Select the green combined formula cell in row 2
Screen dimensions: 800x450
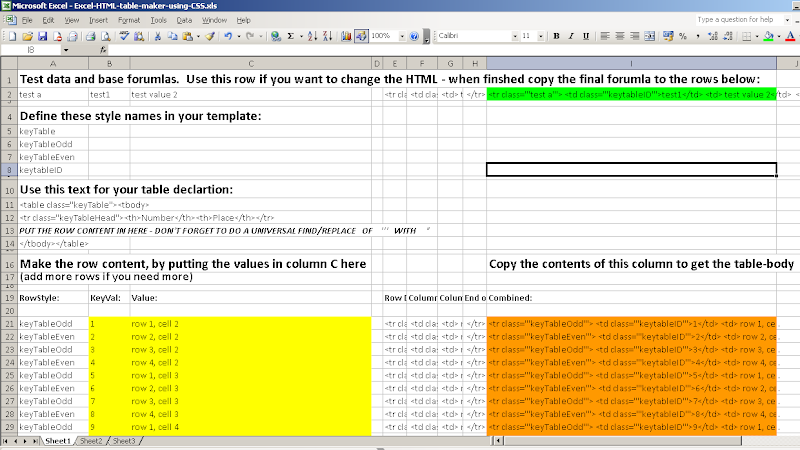click(x=631, y=94)
